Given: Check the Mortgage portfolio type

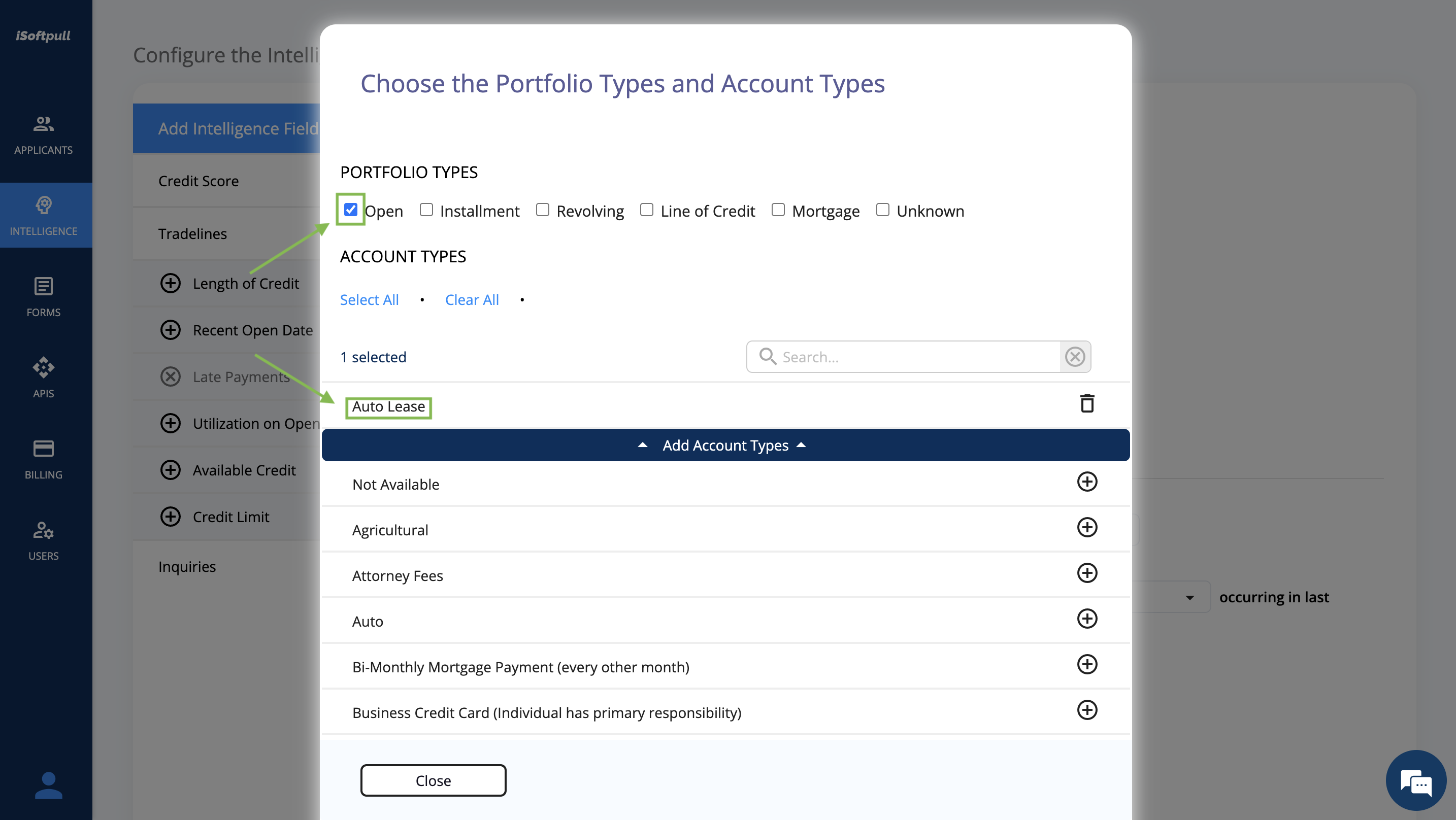Looking at the screenshot, I should [x=778, y=210].
